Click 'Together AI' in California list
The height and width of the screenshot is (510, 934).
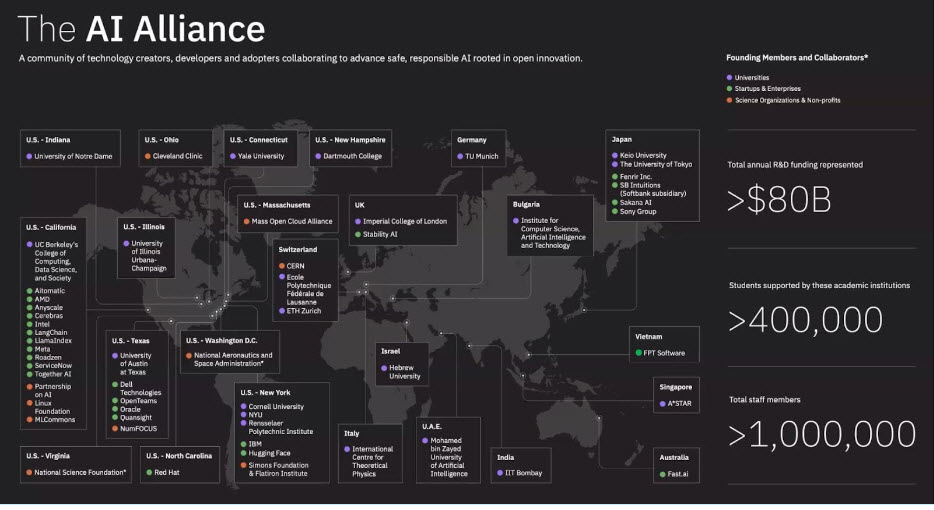click(53, 374)
